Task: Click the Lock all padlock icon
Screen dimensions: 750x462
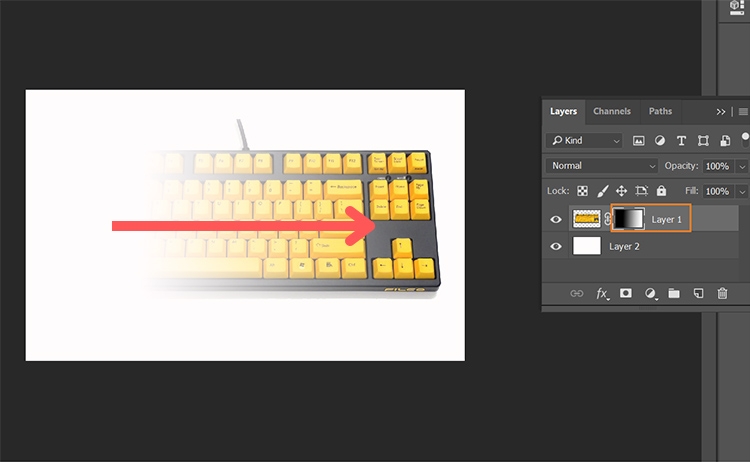Action: (x=660, y=190)
